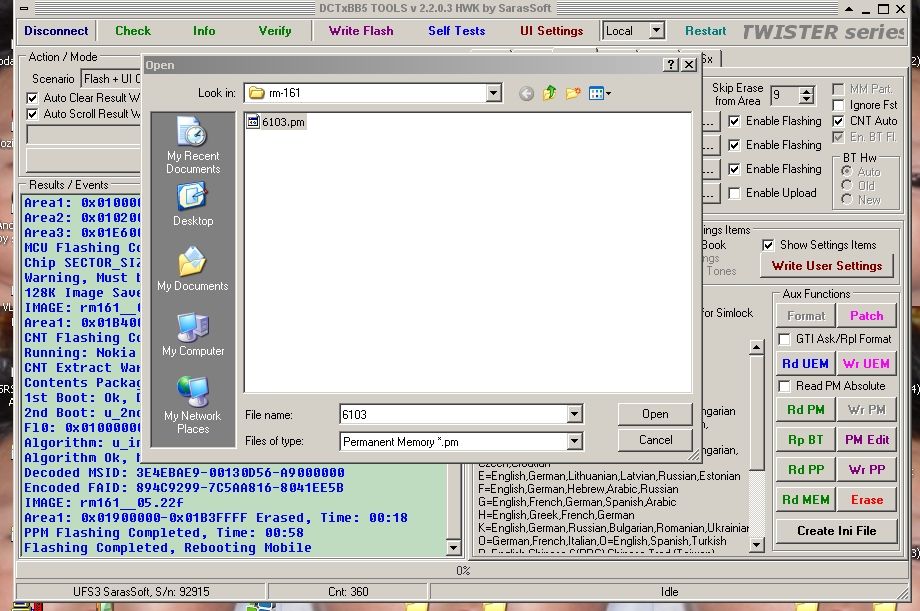Go to Desktop in places bar

point(193,207)
